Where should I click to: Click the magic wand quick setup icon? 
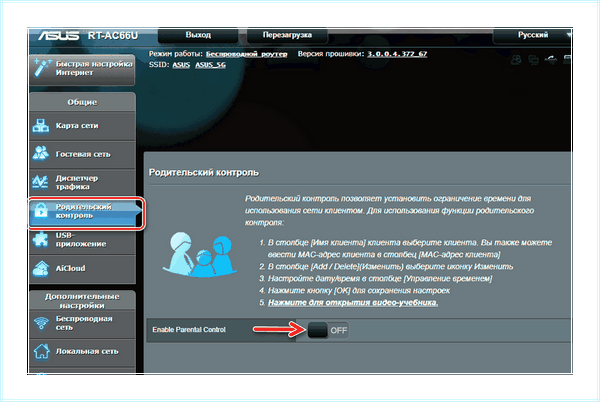click(42, 68)
